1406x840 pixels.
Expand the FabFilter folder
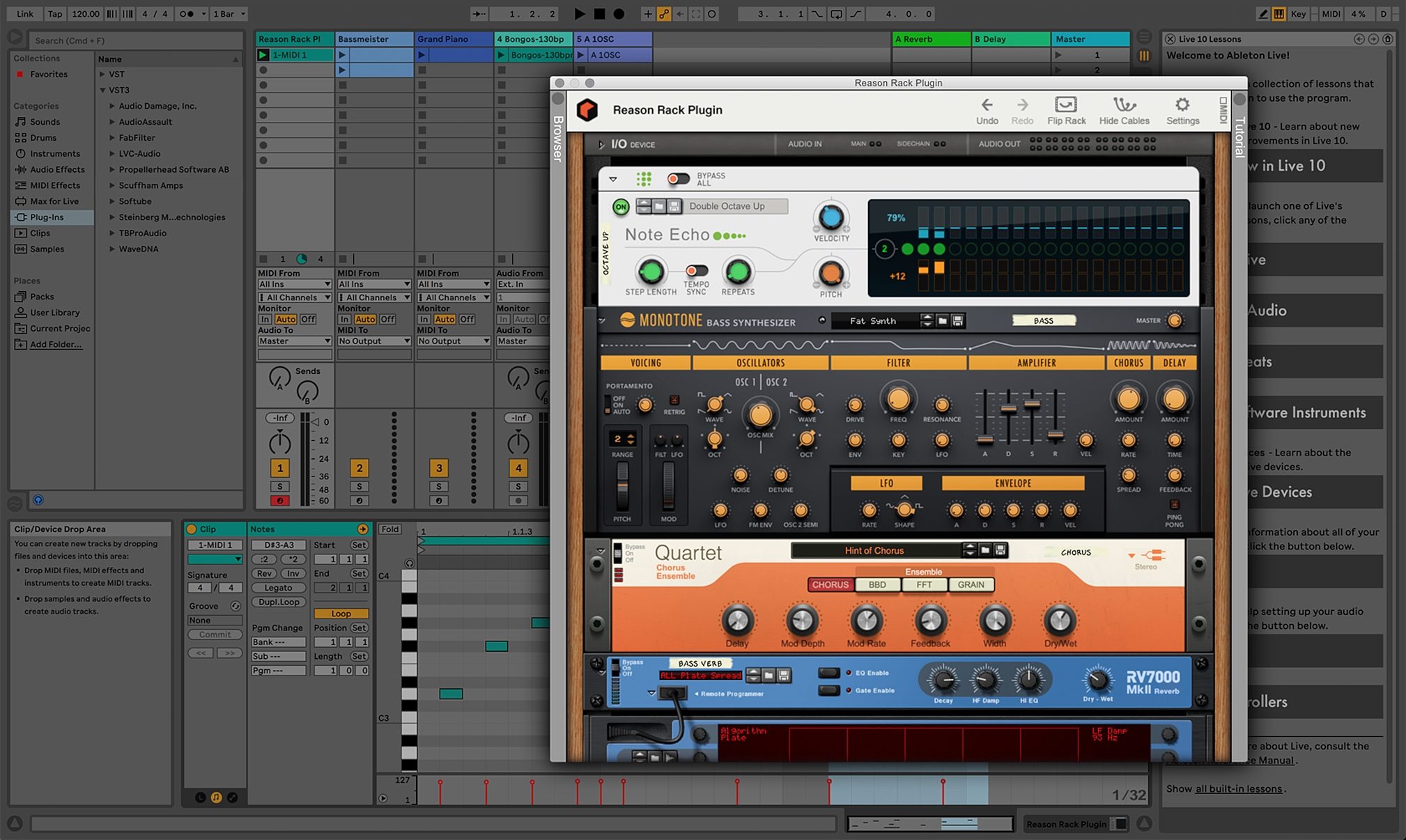tap(111, 138)
